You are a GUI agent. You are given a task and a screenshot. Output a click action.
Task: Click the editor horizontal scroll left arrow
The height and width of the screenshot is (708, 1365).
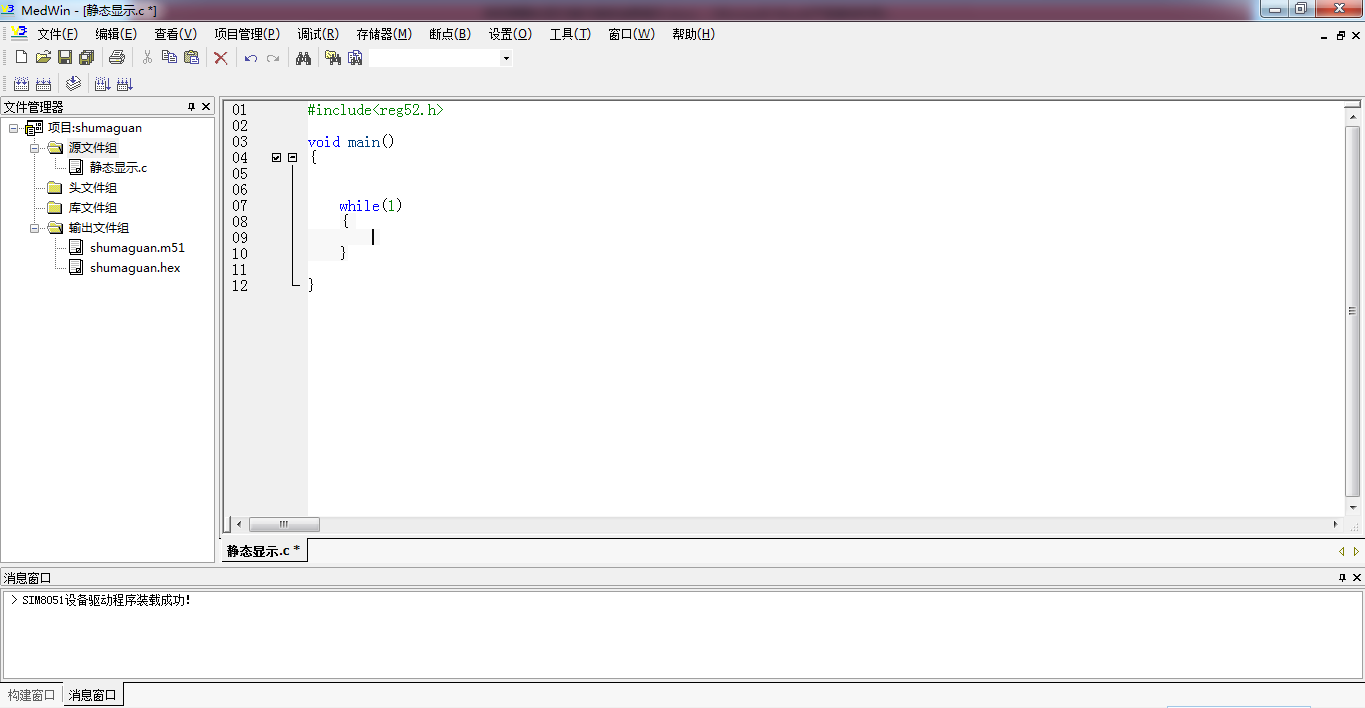pyautogui.click(x=238, y=524)
